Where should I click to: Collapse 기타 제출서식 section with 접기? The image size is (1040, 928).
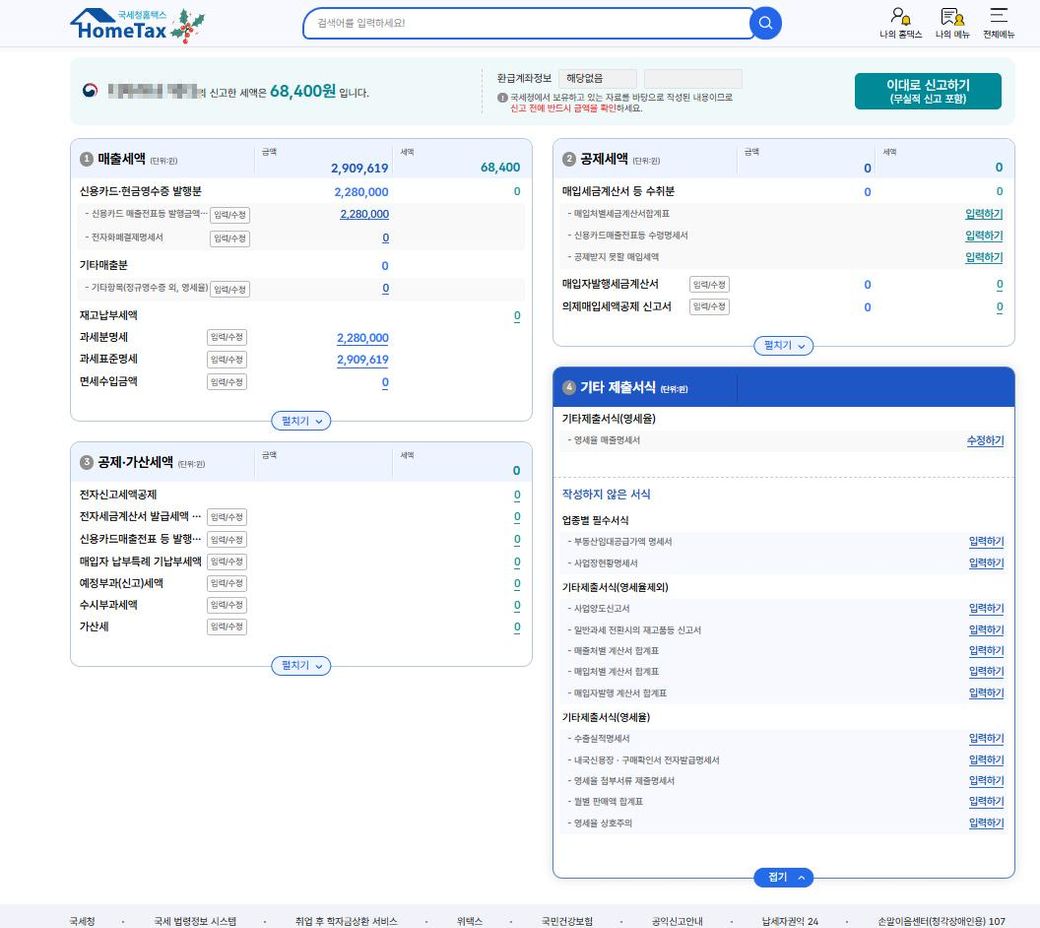783,877
